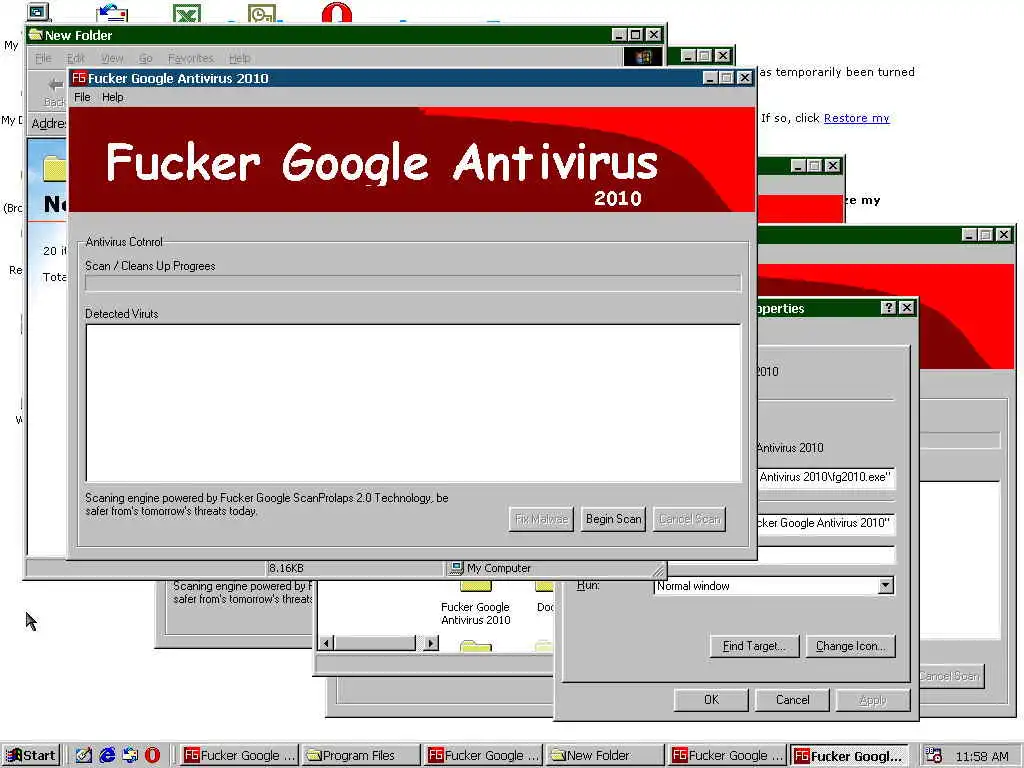The width and height of the screenshot is (1024, 768).
Task: Open the Favorites menu in New Folder window
Action: 191,58
